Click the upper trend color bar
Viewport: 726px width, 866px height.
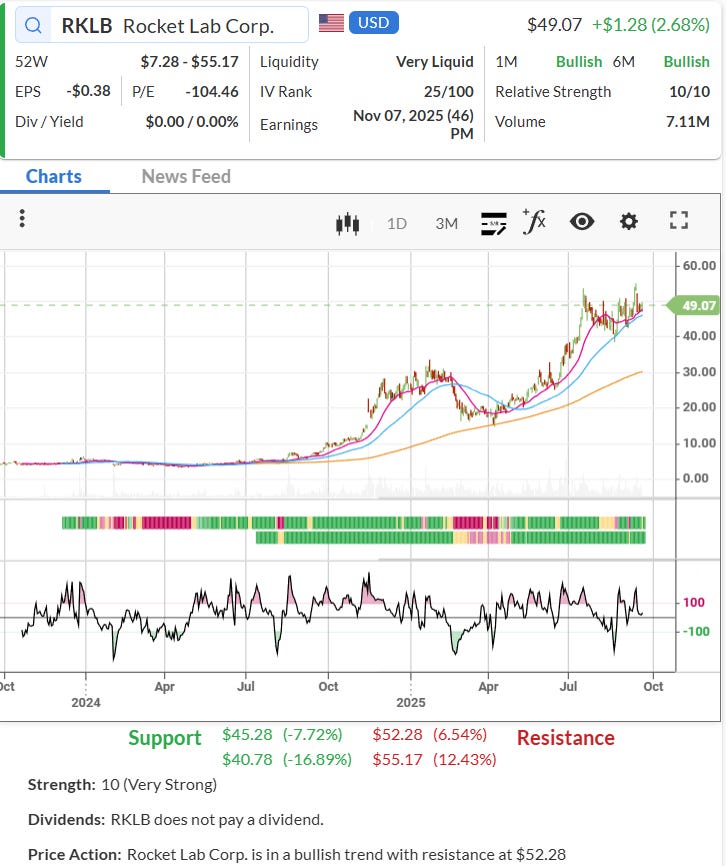tap(353, 522)
